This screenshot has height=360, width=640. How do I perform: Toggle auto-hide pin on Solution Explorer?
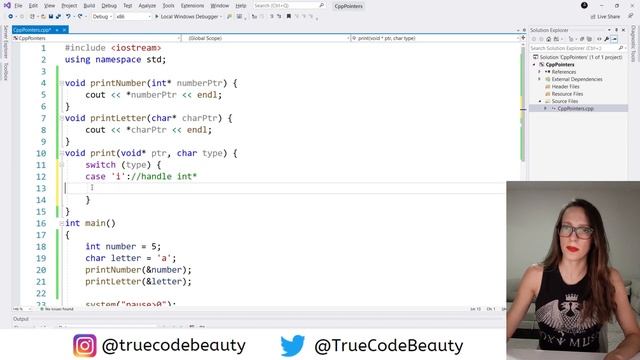(616, 30)
